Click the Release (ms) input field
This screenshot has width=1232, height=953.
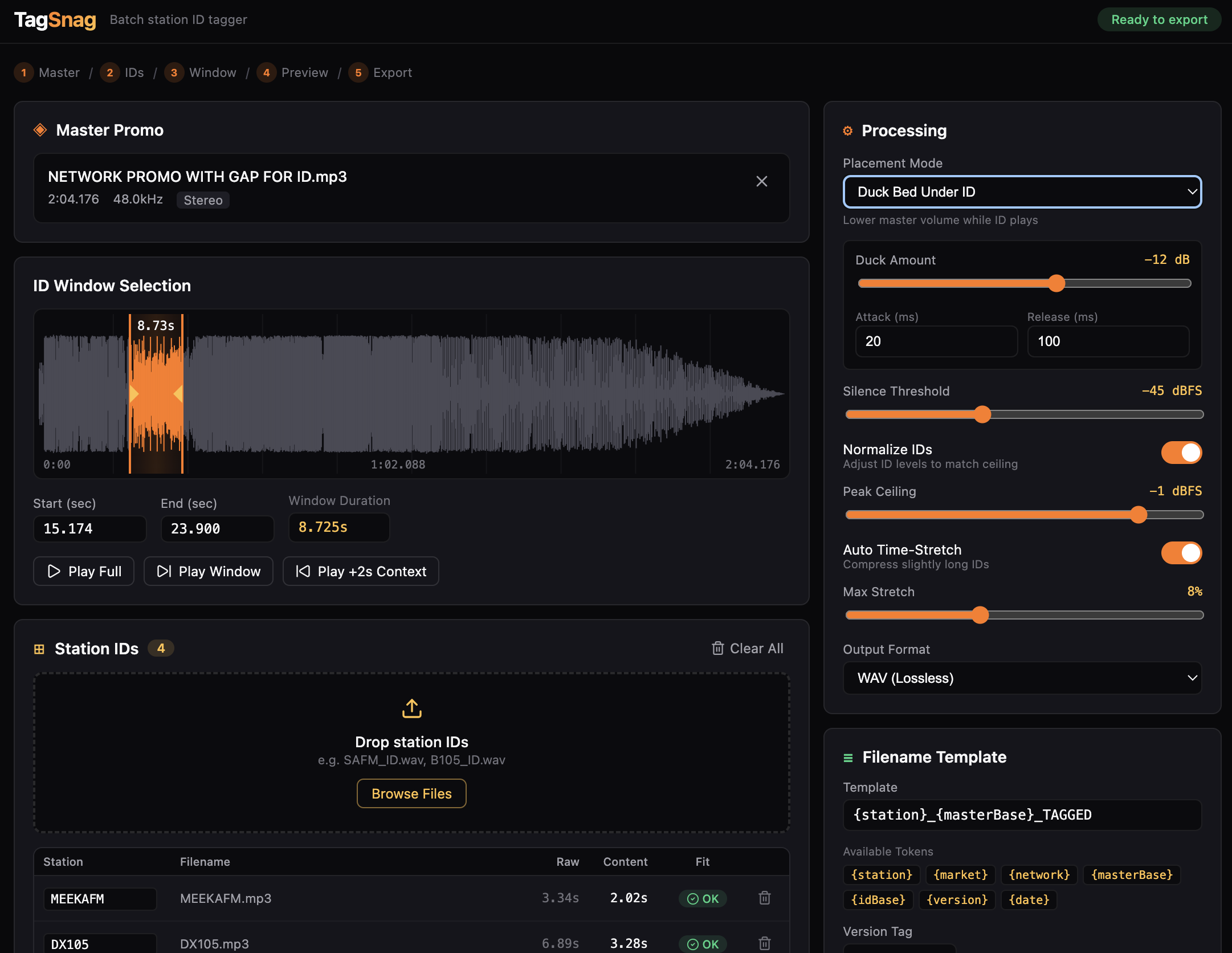[1108, 341]
